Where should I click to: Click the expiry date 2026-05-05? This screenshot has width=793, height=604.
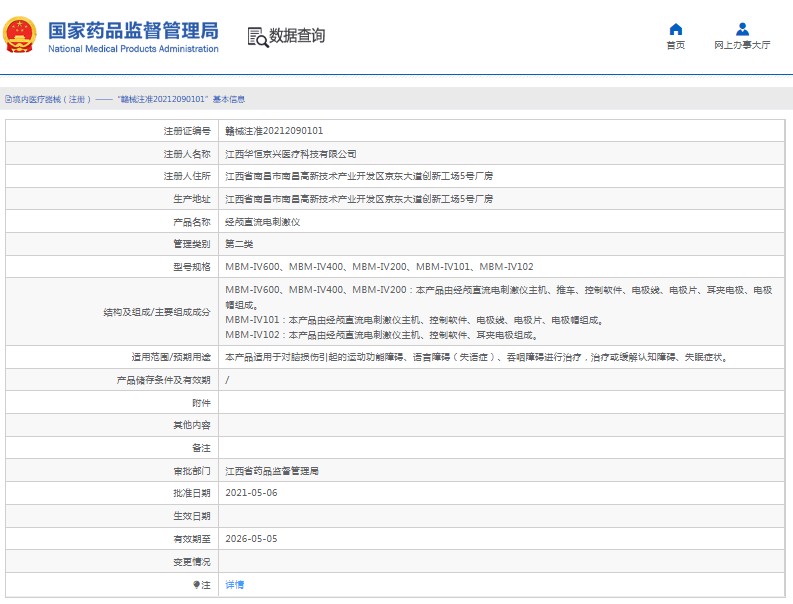click(x=251, y=539)
